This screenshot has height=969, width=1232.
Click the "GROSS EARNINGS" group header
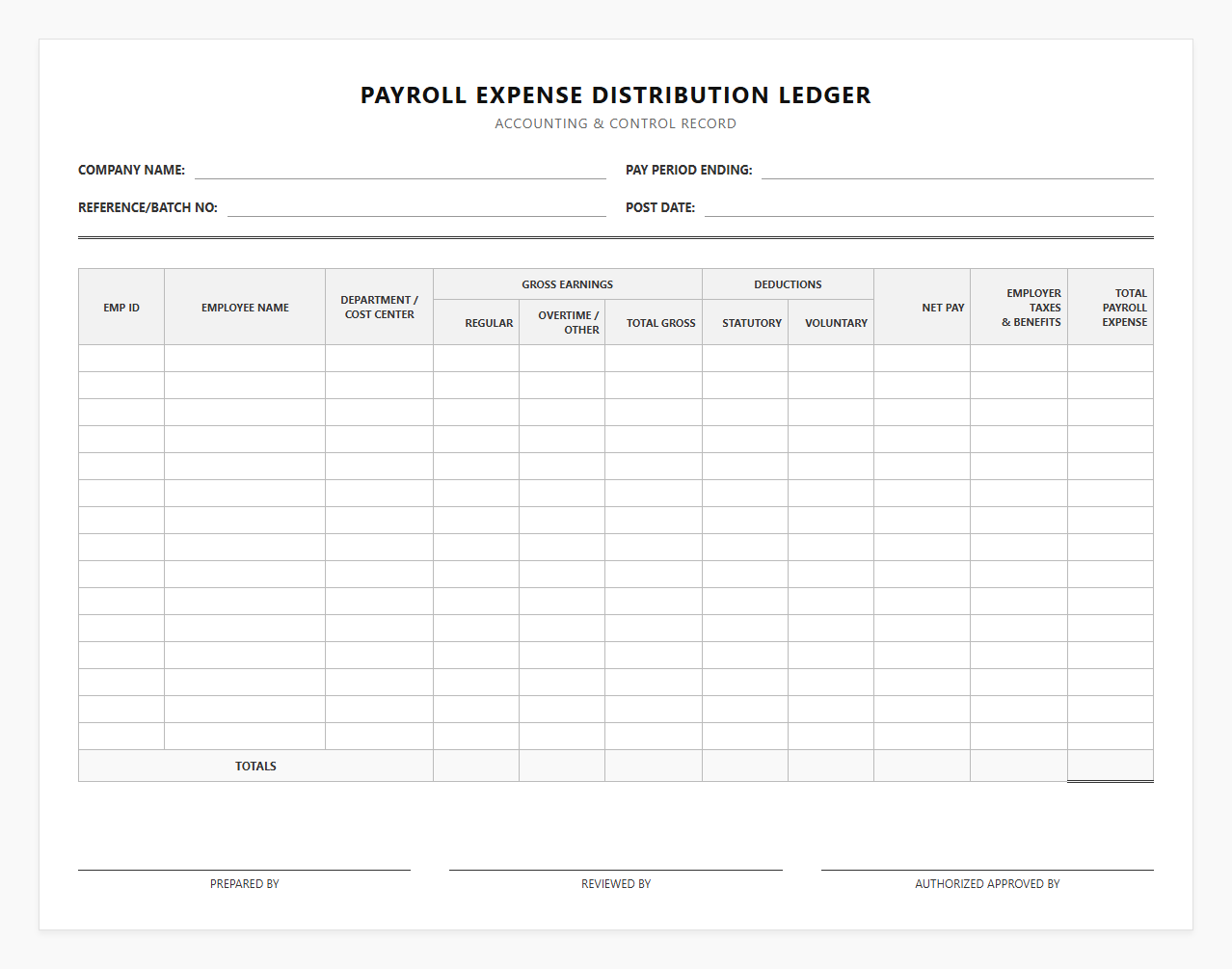coord(568,284)
